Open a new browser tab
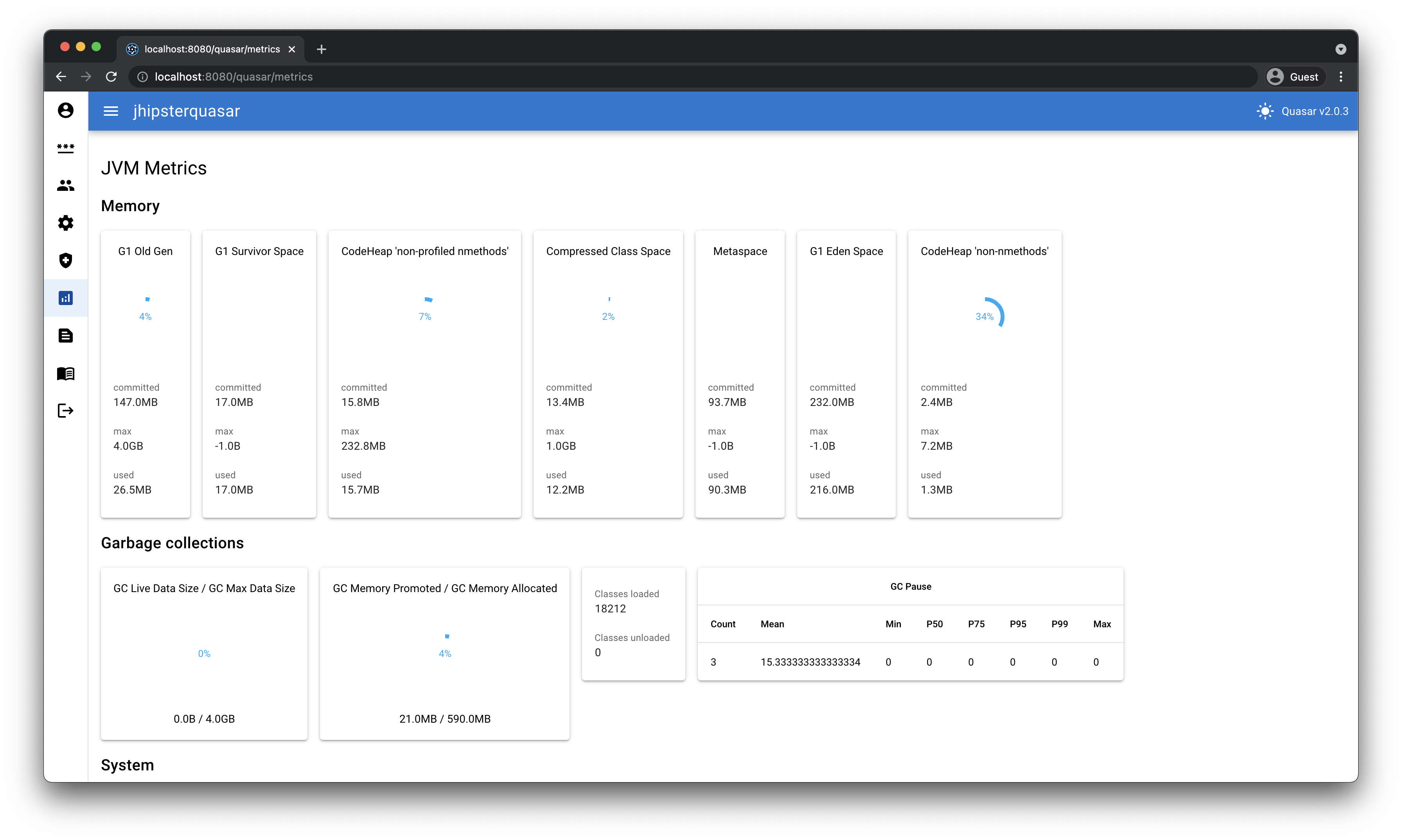This screenshot has width=1402, height=840. click(x=322, y=49)
